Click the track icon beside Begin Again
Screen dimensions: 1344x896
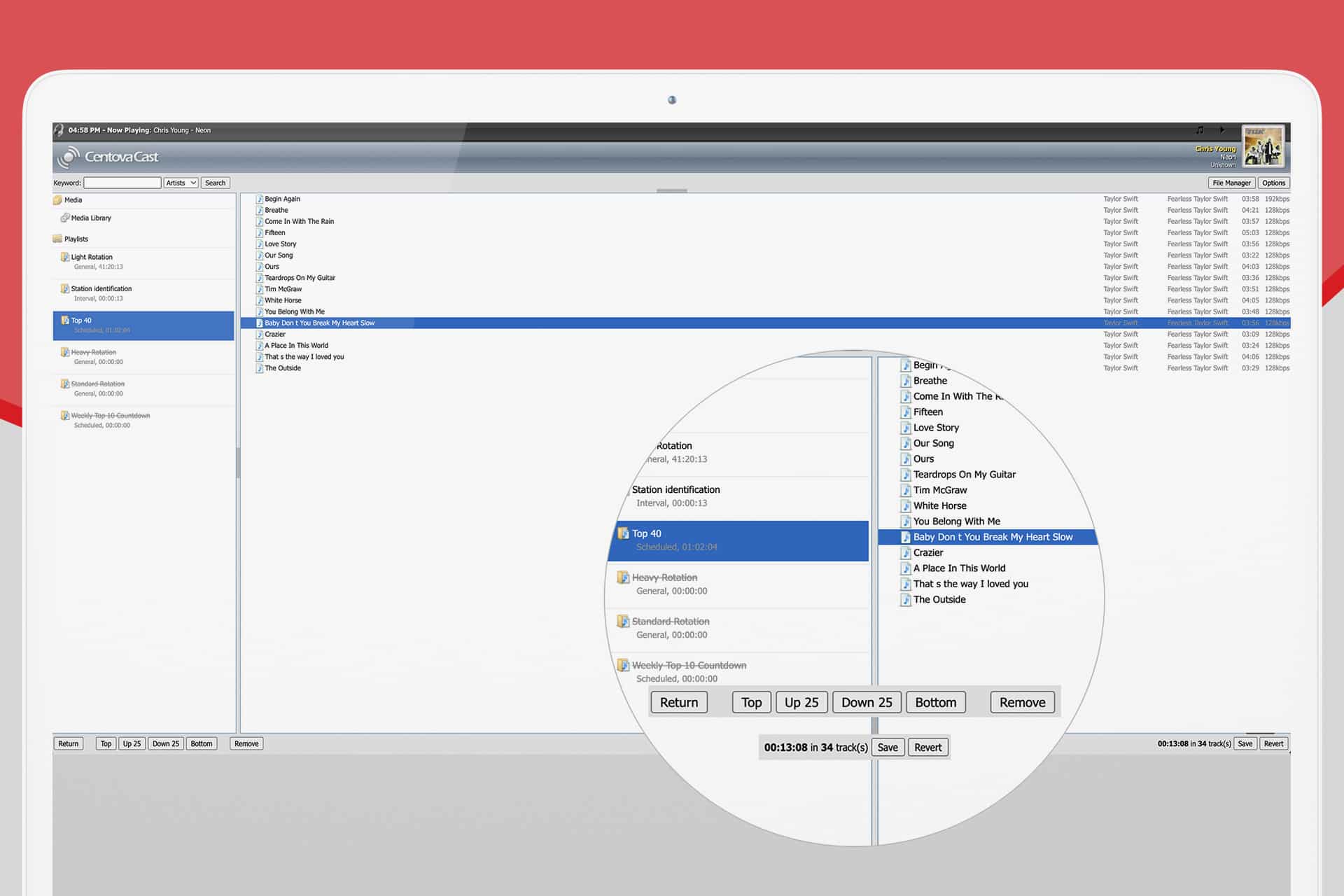(260, 199)
